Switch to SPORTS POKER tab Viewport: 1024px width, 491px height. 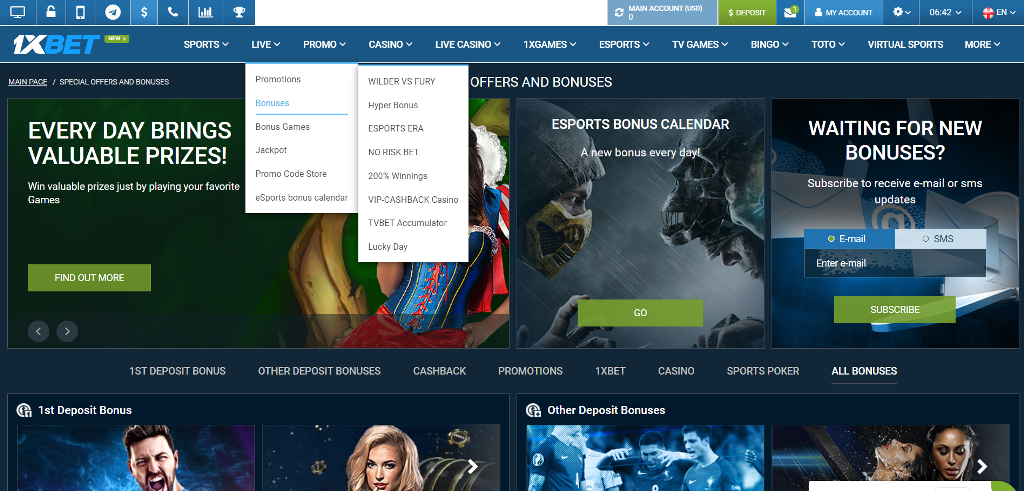[763, 371]
